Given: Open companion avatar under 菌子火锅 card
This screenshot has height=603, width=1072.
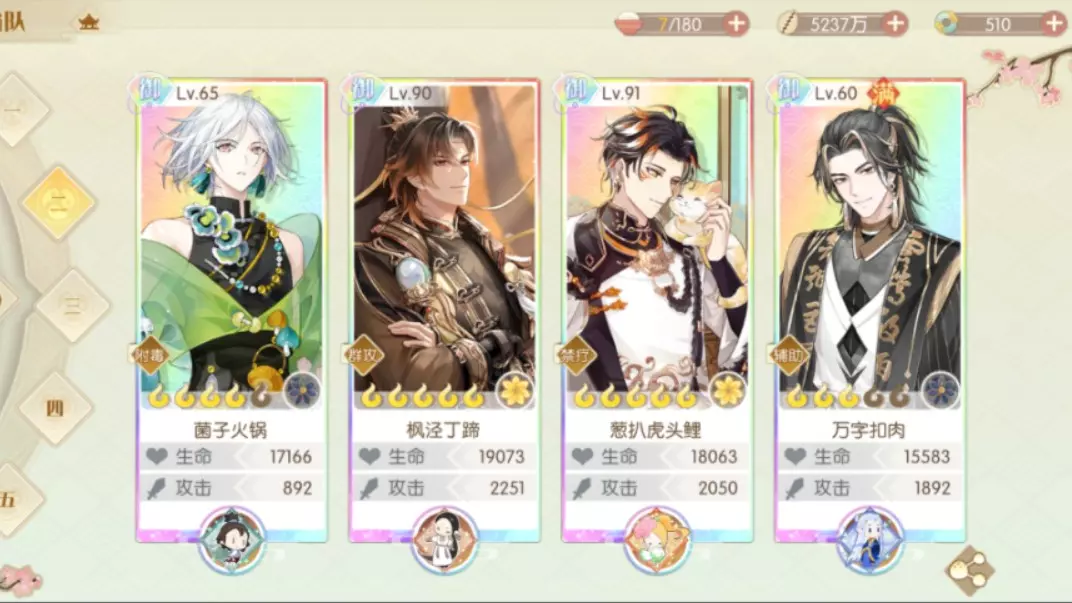Looking at the screenshot, I should click(x=232, y=540).
